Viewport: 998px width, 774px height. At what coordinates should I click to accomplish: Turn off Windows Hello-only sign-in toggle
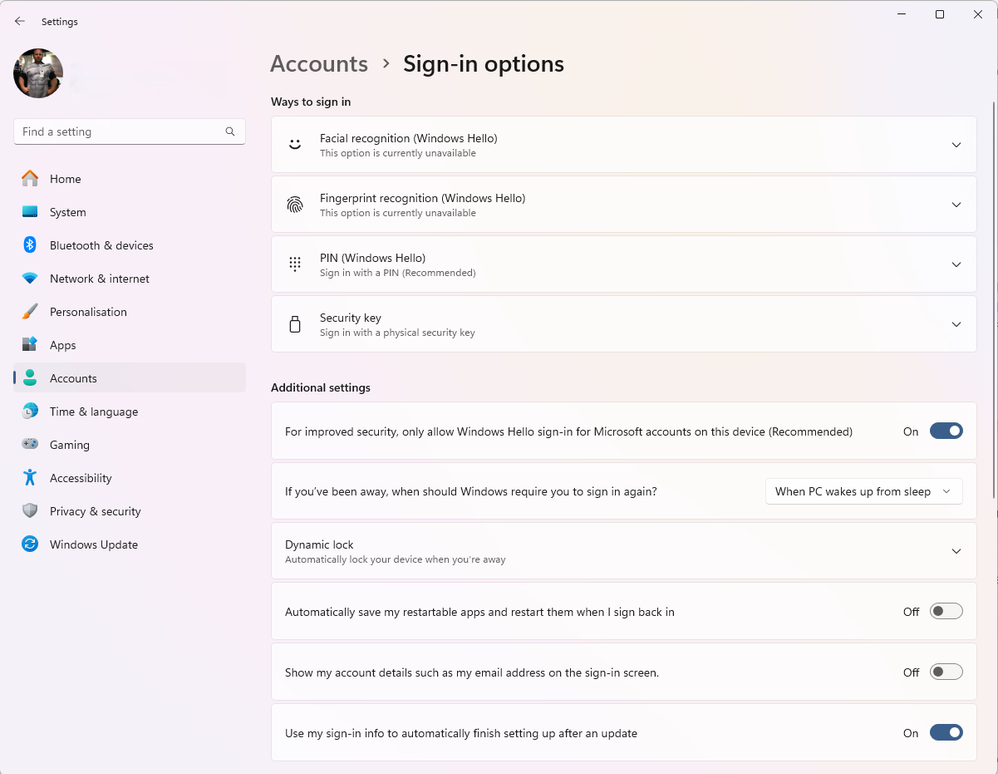(945, 431)
